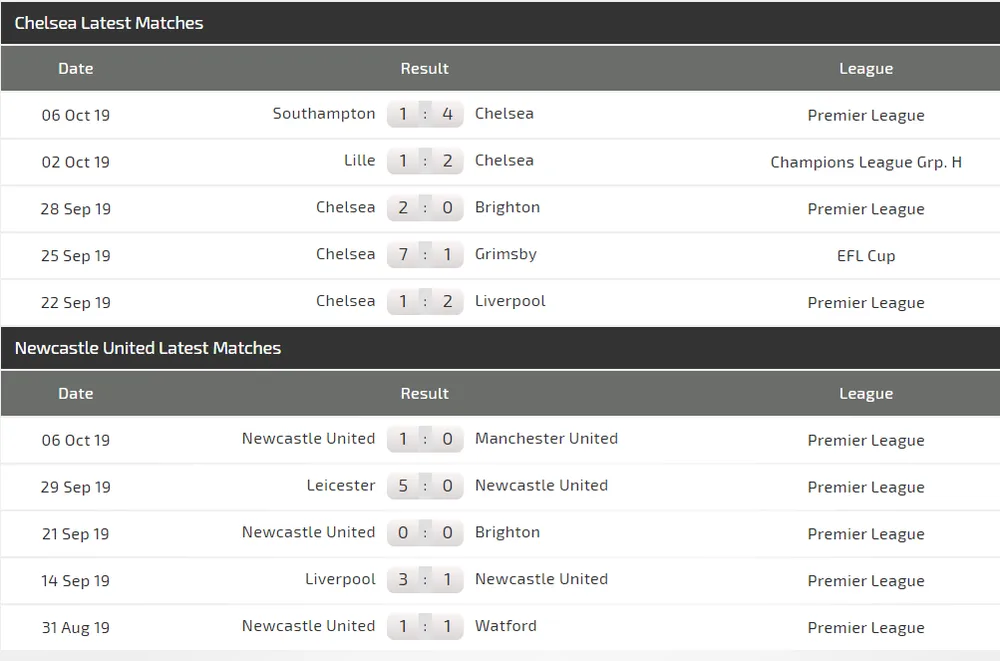Click the League column header in Newcastle table
This screenshot has height=661, width=1000.
866,394
